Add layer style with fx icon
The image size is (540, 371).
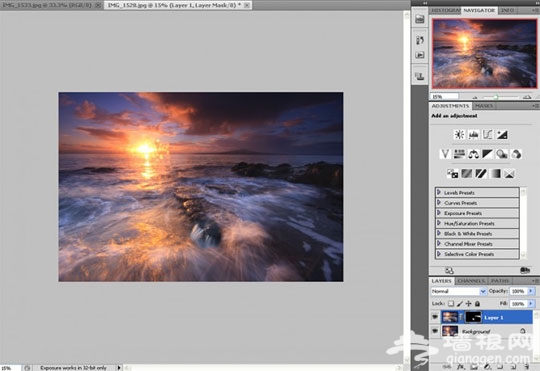[x=461, y=367]
